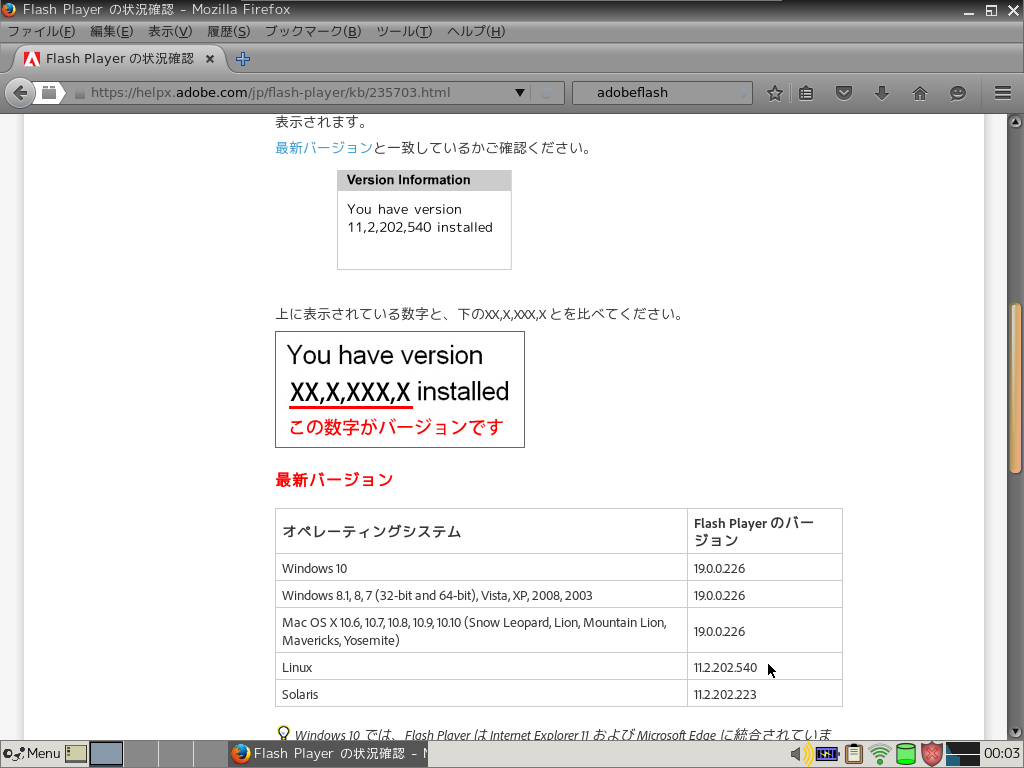This screenshot has width=1024, height=768.
Task: Open the downloads arrow icon
Action: (x=882, y=93)
